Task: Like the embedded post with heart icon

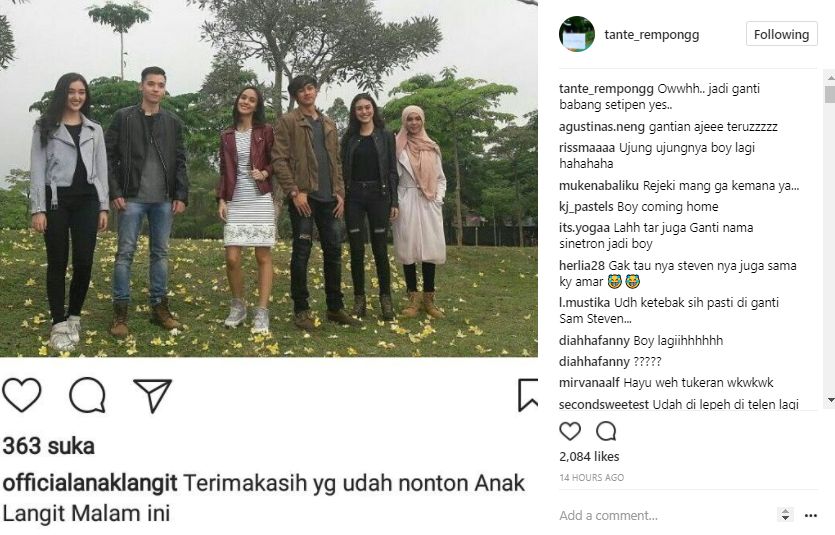Action: [22, 395]
